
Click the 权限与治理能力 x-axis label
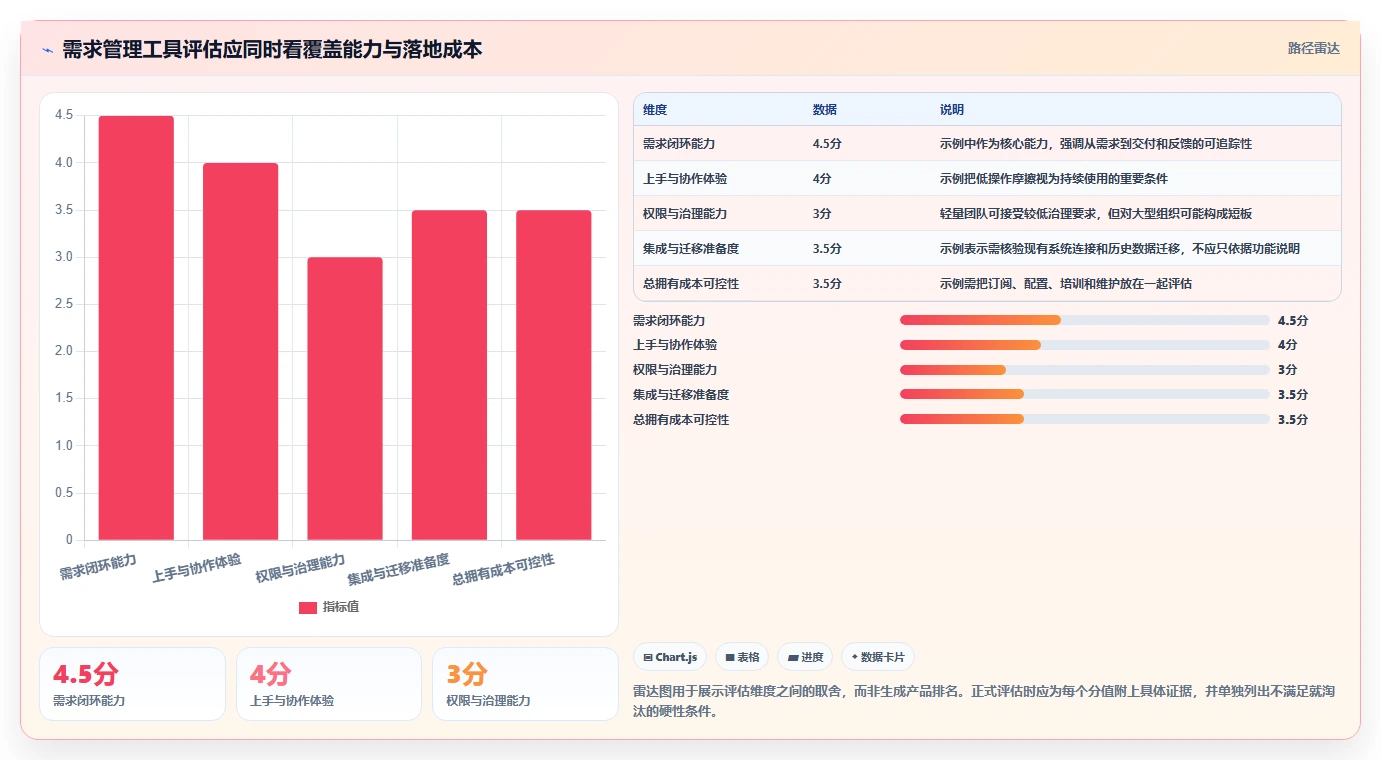click(x=300, y=567)
